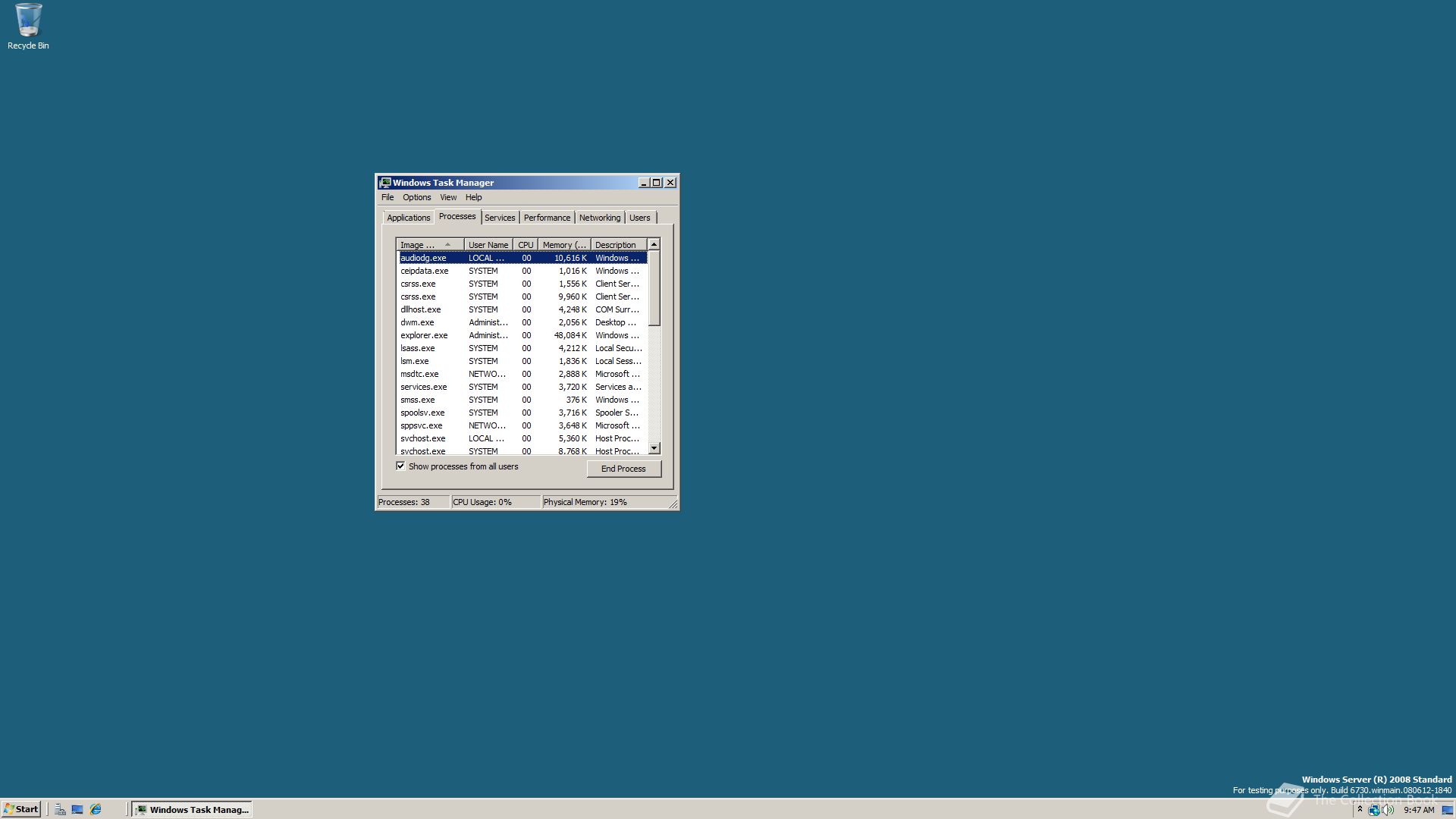
Task: Click the Windows Task Manager taskbar button
Action: (192, 809)
